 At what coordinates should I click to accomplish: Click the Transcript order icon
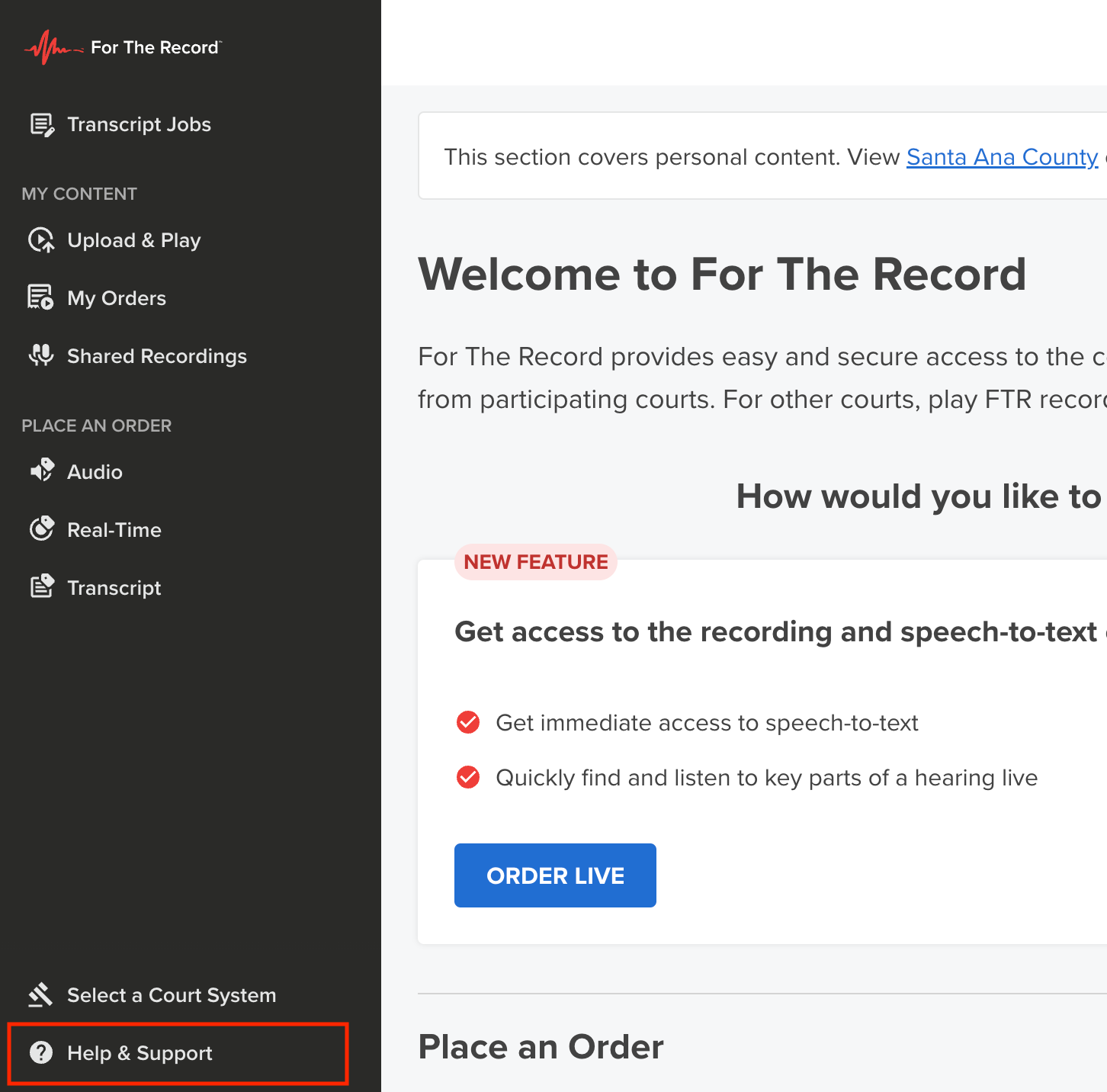tap(41, 587)
